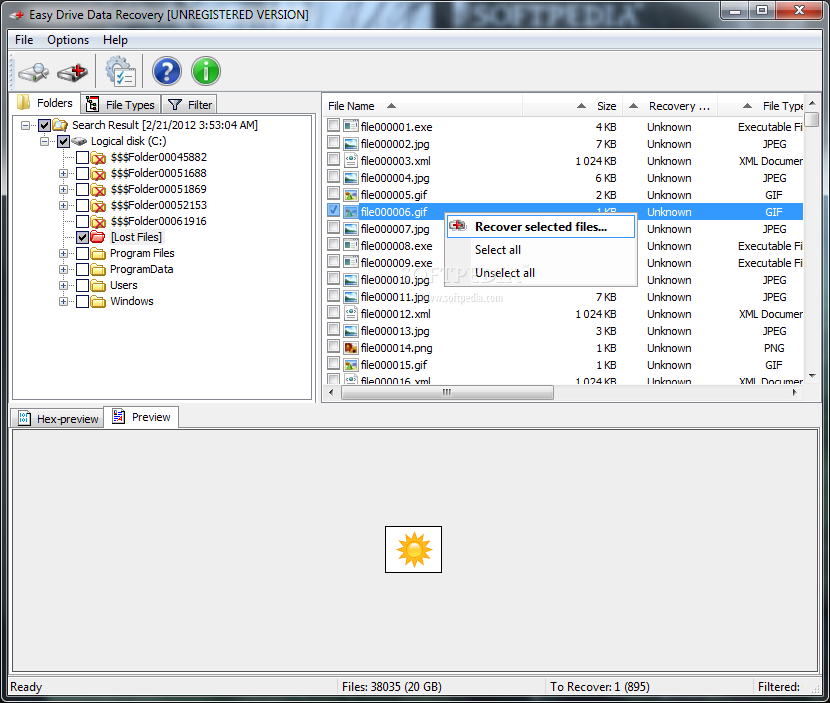Click the sun image preview thumbnail
The image size is (830, 703).
[x=413, y=549]
